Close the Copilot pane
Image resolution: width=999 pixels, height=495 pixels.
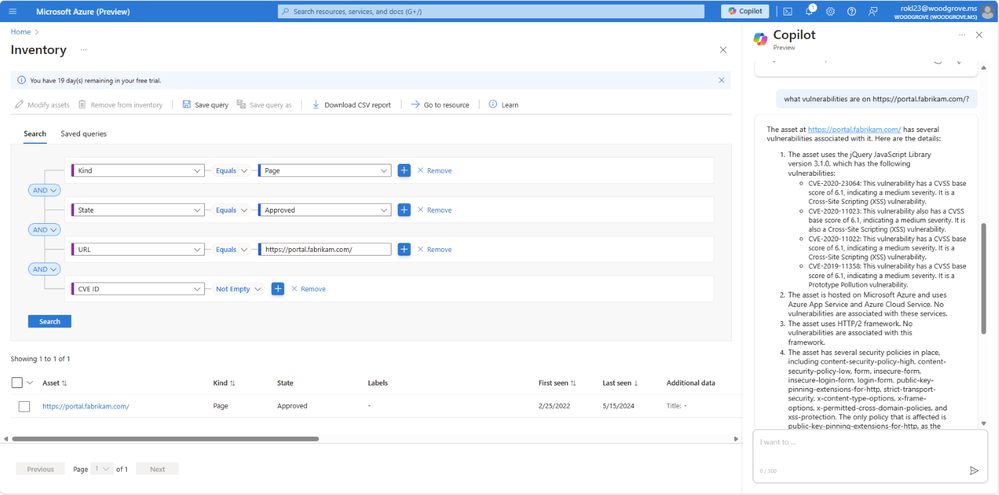979,35
